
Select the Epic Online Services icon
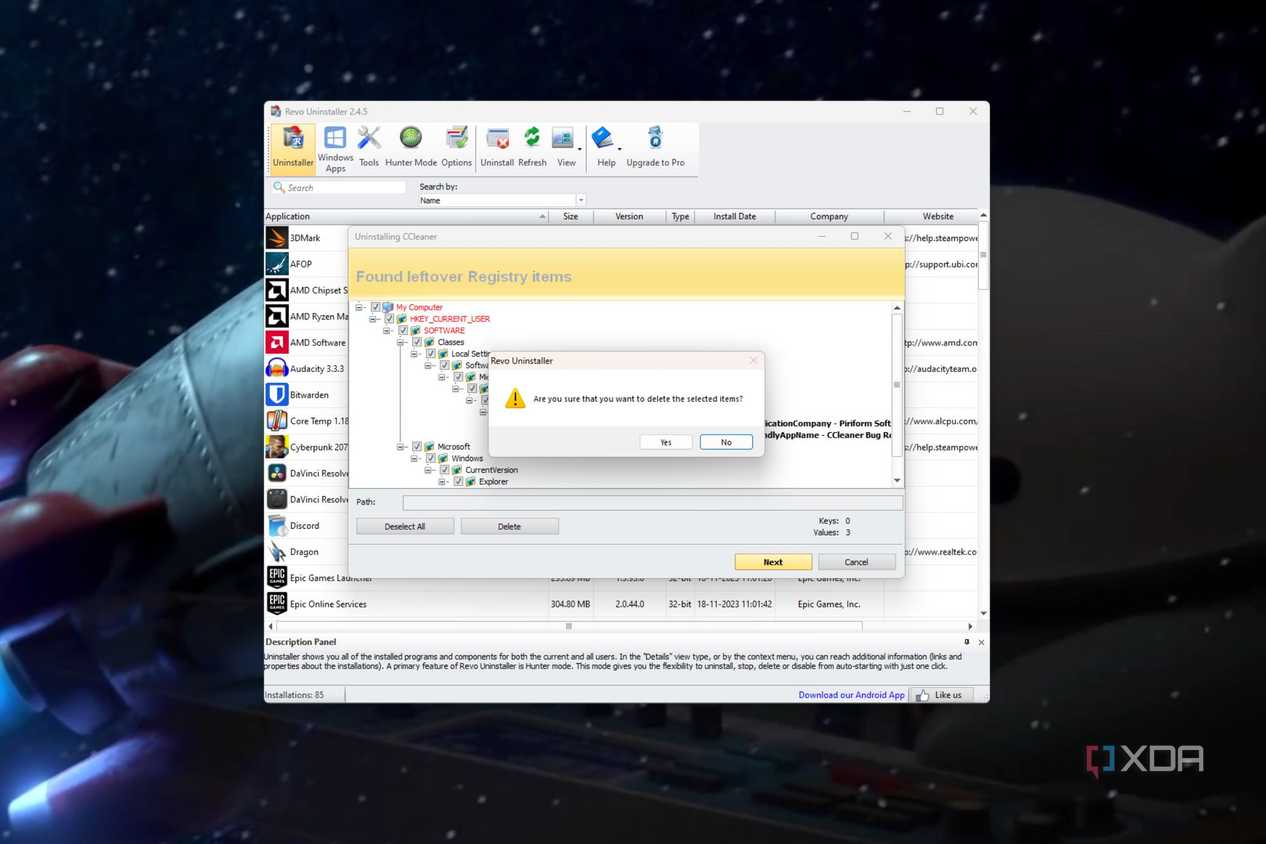tap(277, 603)
